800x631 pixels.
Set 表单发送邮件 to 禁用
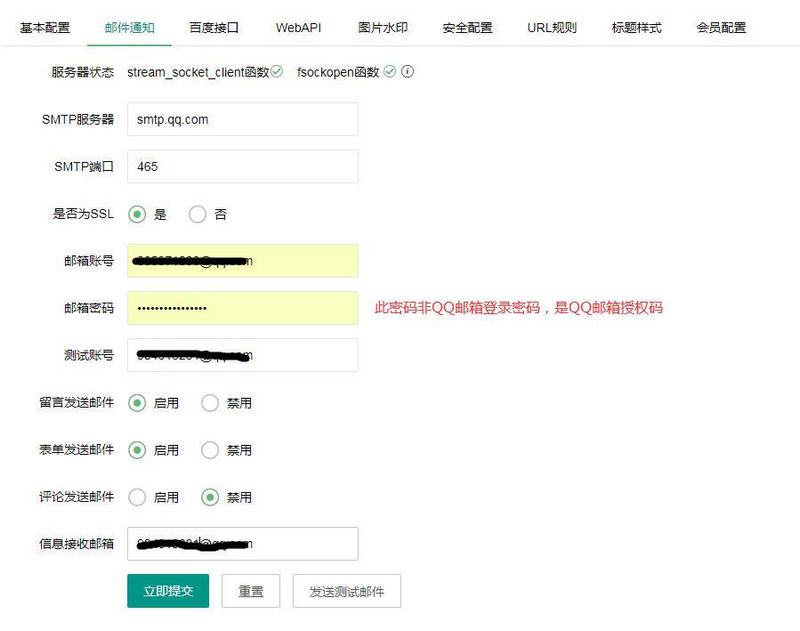click(x=210, y=450)
